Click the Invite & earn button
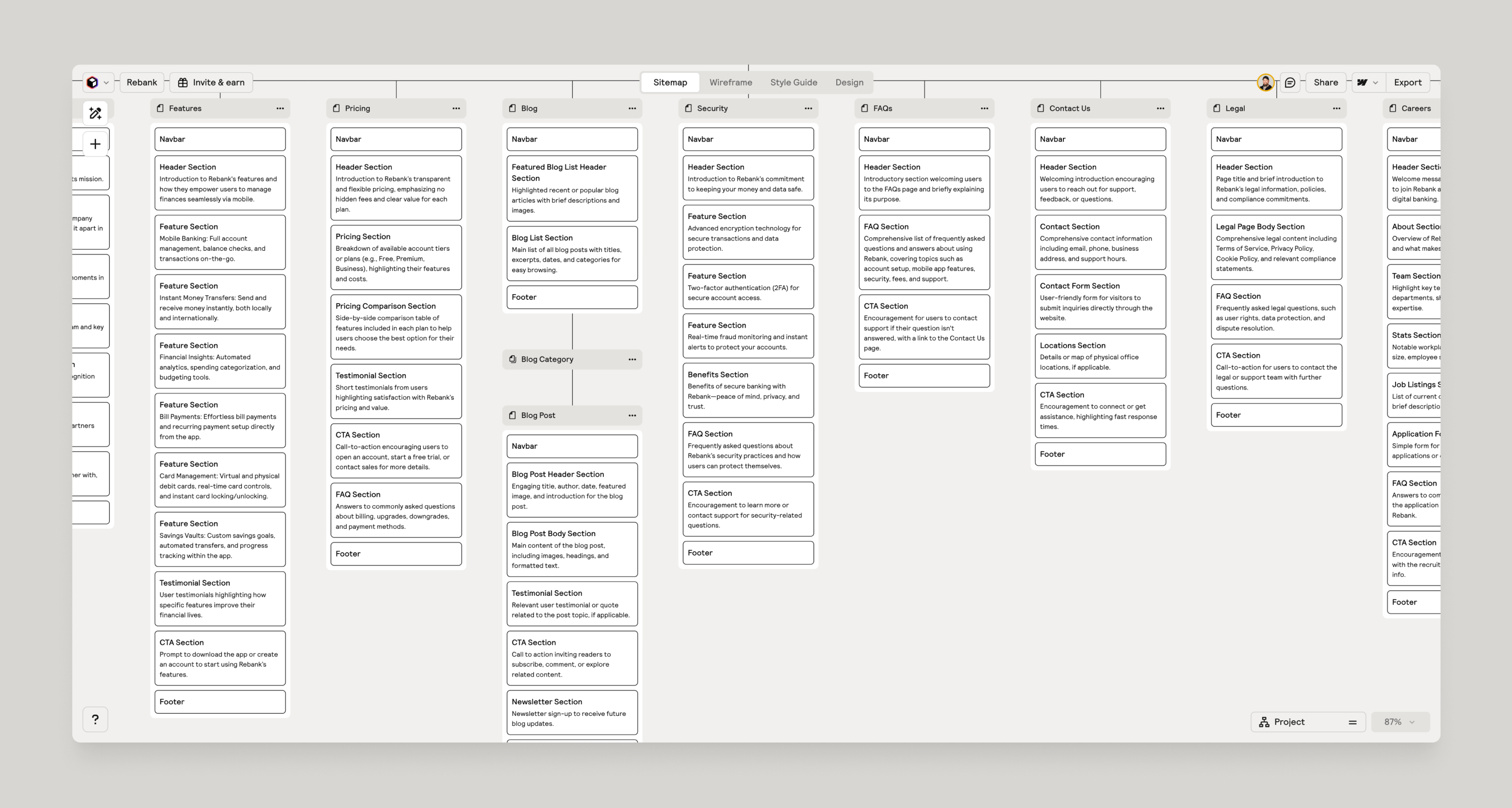Screen dimensions: 1512x808 click(x=211, y=83)
